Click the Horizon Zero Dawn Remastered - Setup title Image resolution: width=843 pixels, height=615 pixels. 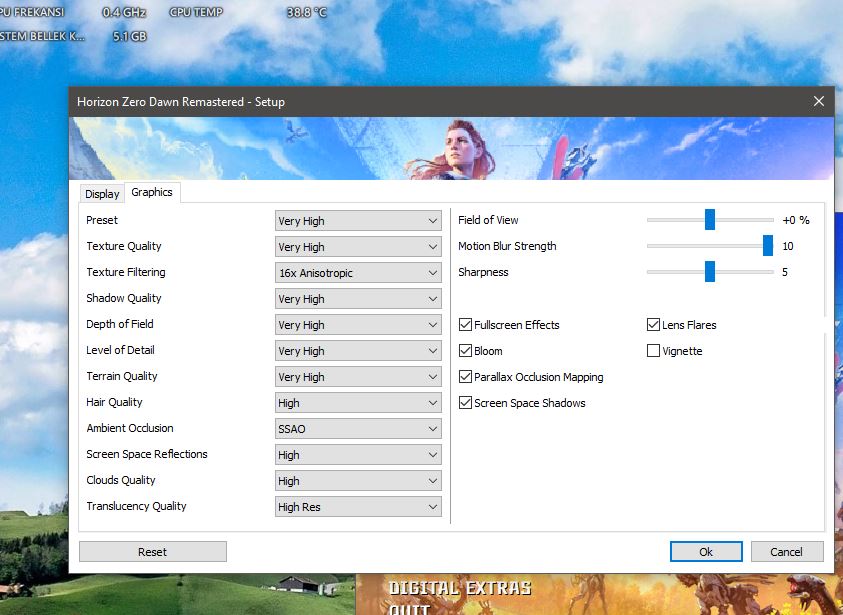point(181,102)
